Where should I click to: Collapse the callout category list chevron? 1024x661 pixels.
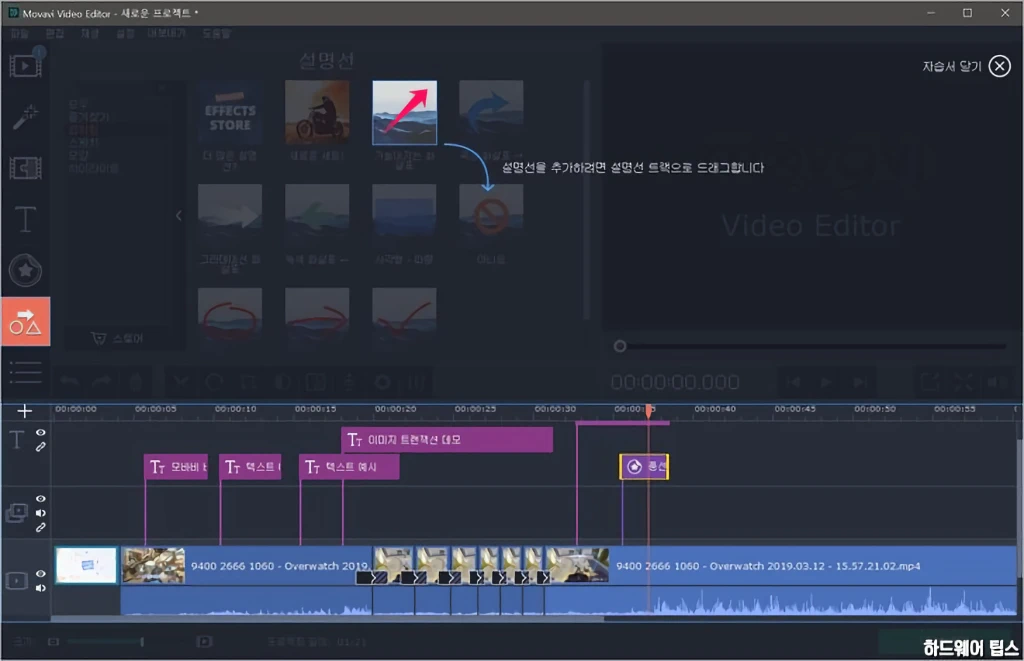tap(179, 215)
